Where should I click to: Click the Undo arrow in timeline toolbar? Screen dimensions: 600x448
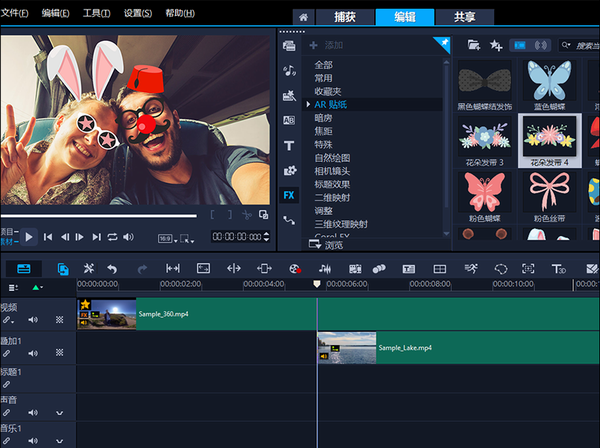[112, 268]
